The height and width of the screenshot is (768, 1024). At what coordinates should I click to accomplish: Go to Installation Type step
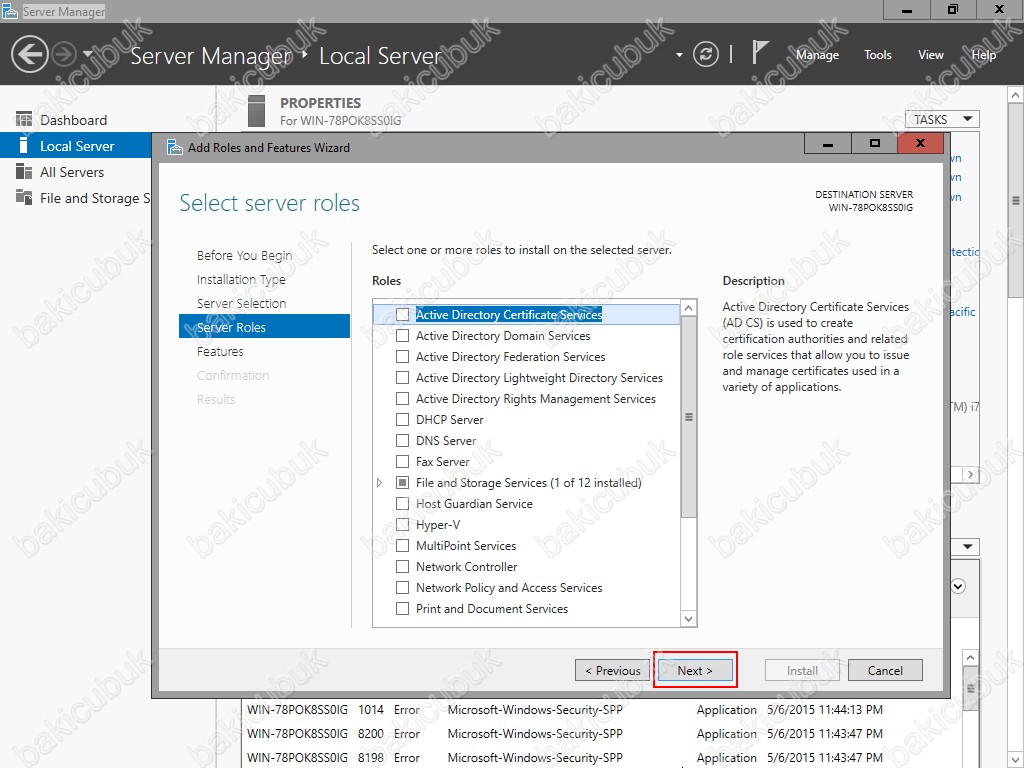click(241, 280)
